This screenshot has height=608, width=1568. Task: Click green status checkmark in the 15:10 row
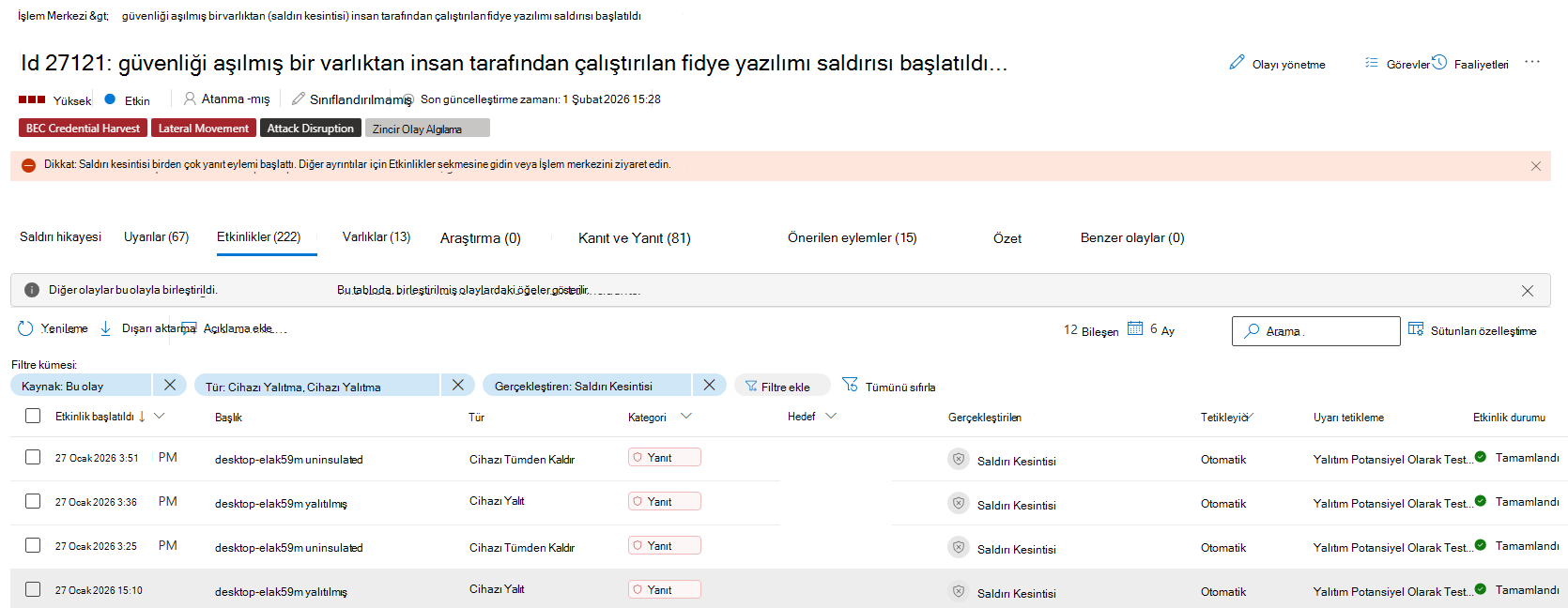[x=1481, y=589]
